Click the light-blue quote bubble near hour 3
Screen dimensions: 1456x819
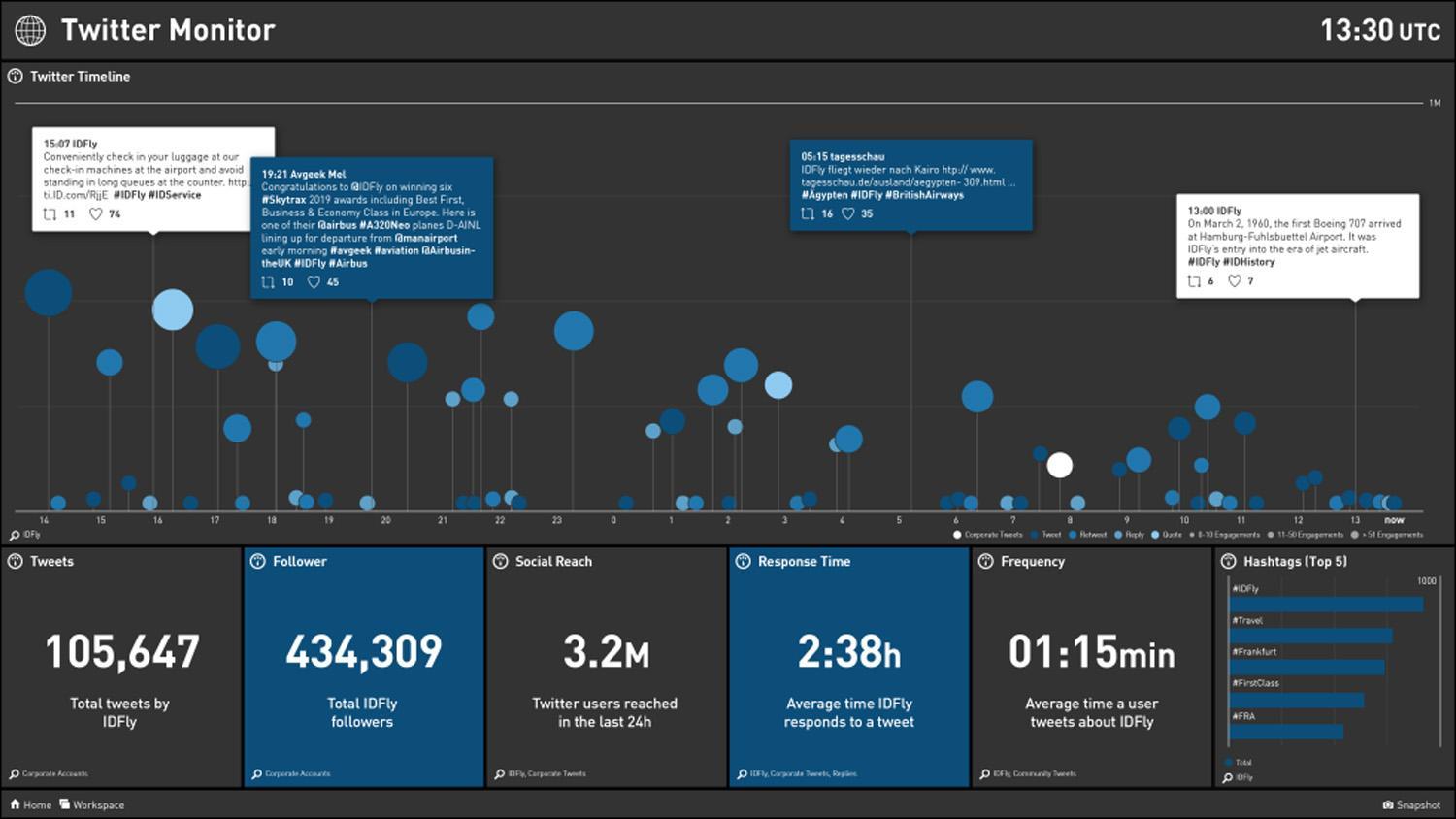tap(778, 385)
